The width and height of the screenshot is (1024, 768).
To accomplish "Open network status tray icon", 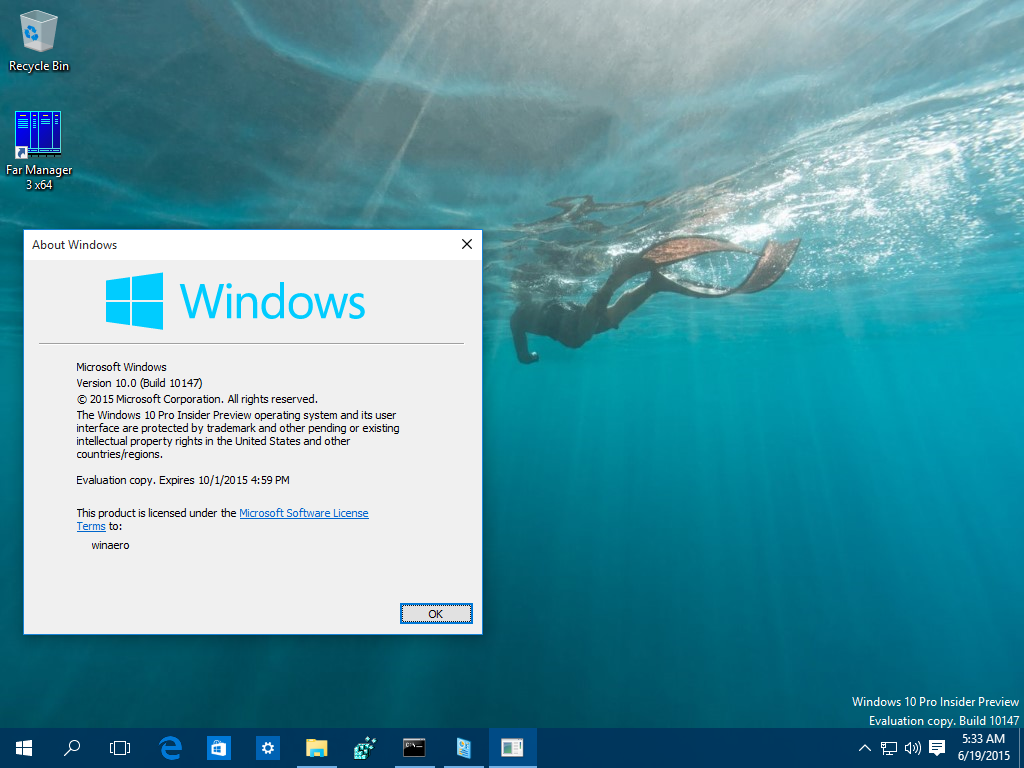I will click(x=889, y=748).
